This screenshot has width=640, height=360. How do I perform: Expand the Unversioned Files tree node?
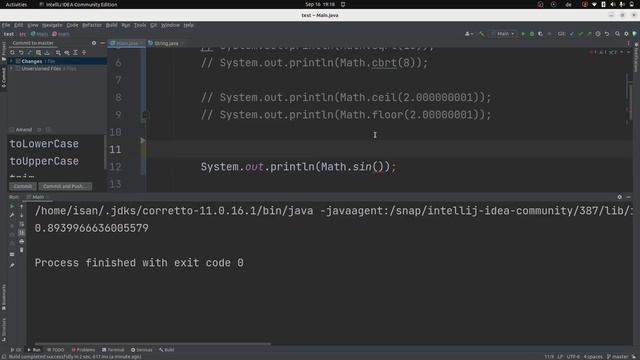[x=11, y=69]
